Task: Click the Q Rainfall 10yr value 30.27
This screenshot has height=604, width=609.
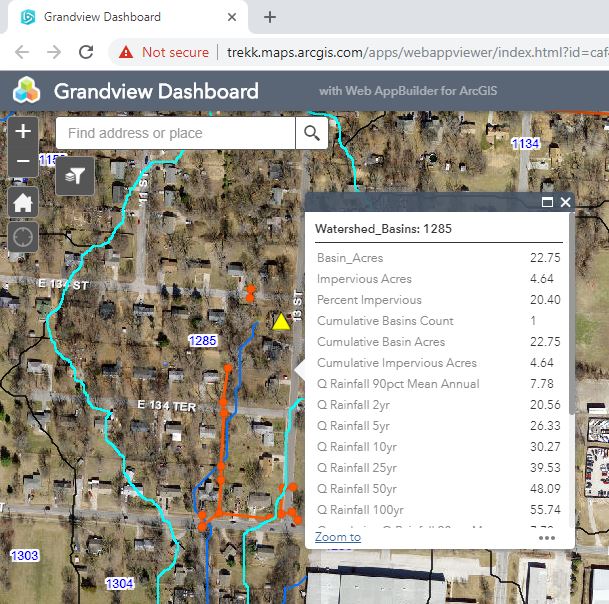Action: pos(545,447)
